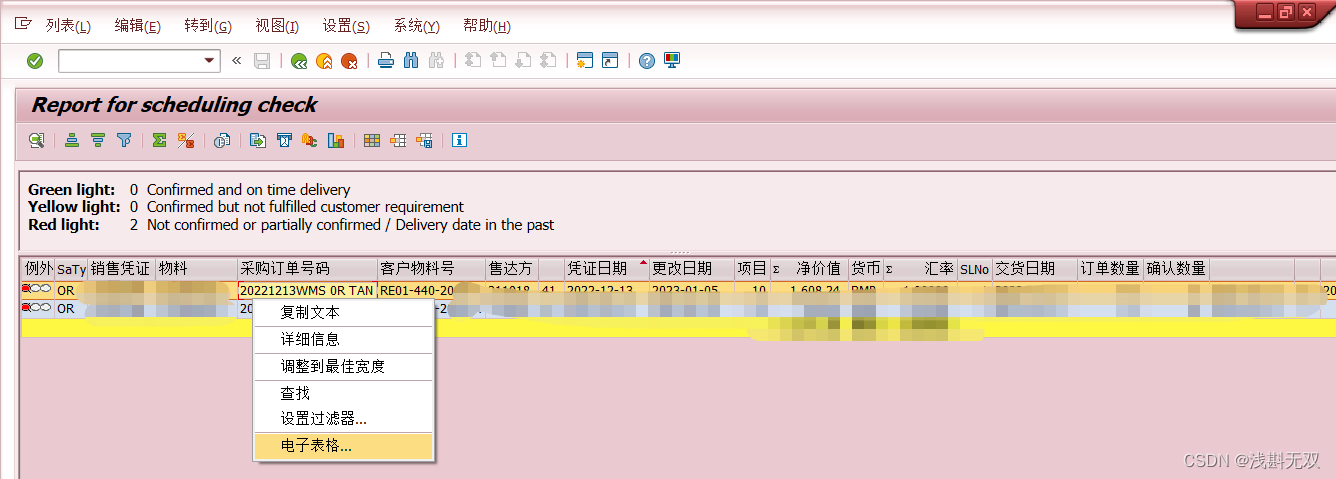Image resolution: width=1336 pixels, height=479 pixels.
Task: Click the green Enter checkmark icon
Action: pyautogui.click(x=35, y=61)
